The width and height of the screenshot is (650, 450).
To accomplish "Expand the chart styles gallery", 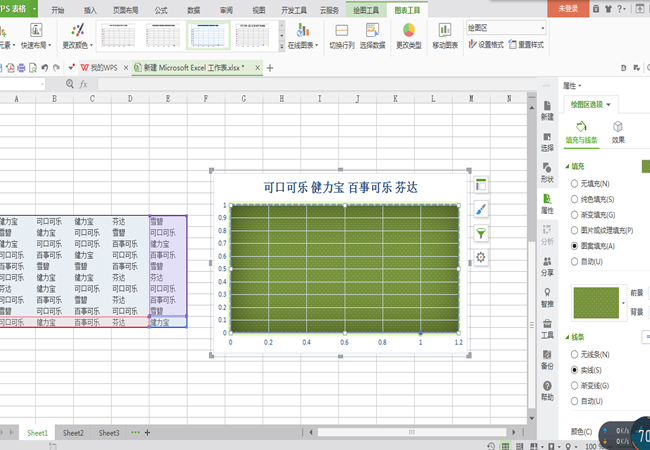I will click(281, 46).
